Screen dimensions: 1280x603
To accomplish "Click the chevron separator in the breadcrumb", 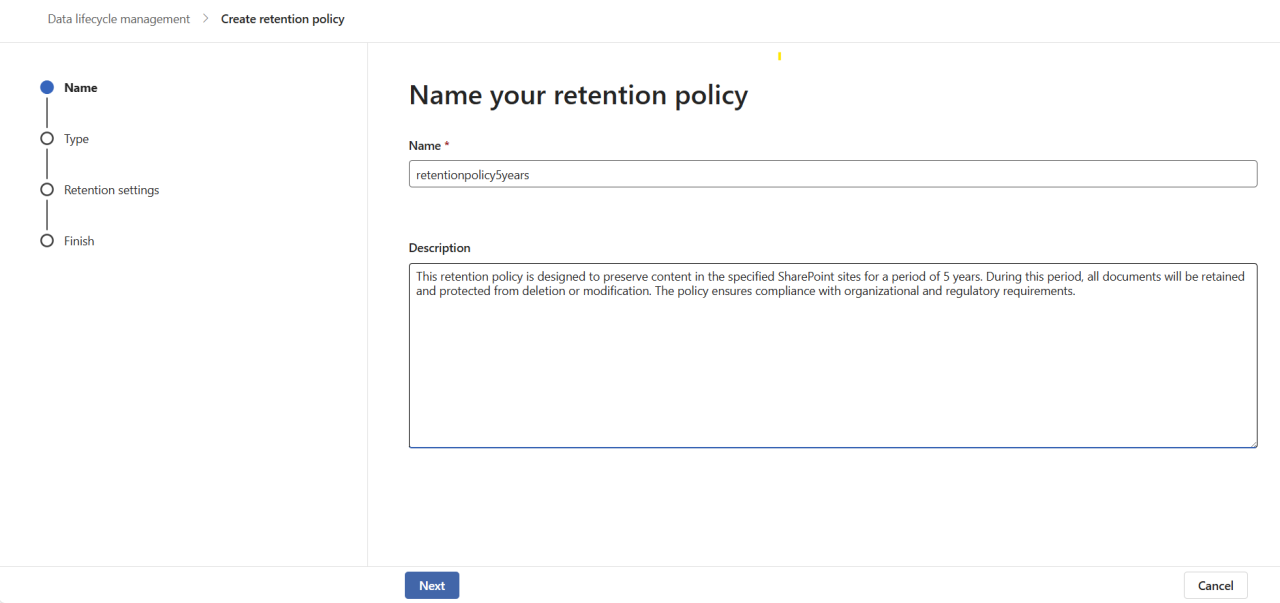I will pyautogui.click(x=204, y=18).
